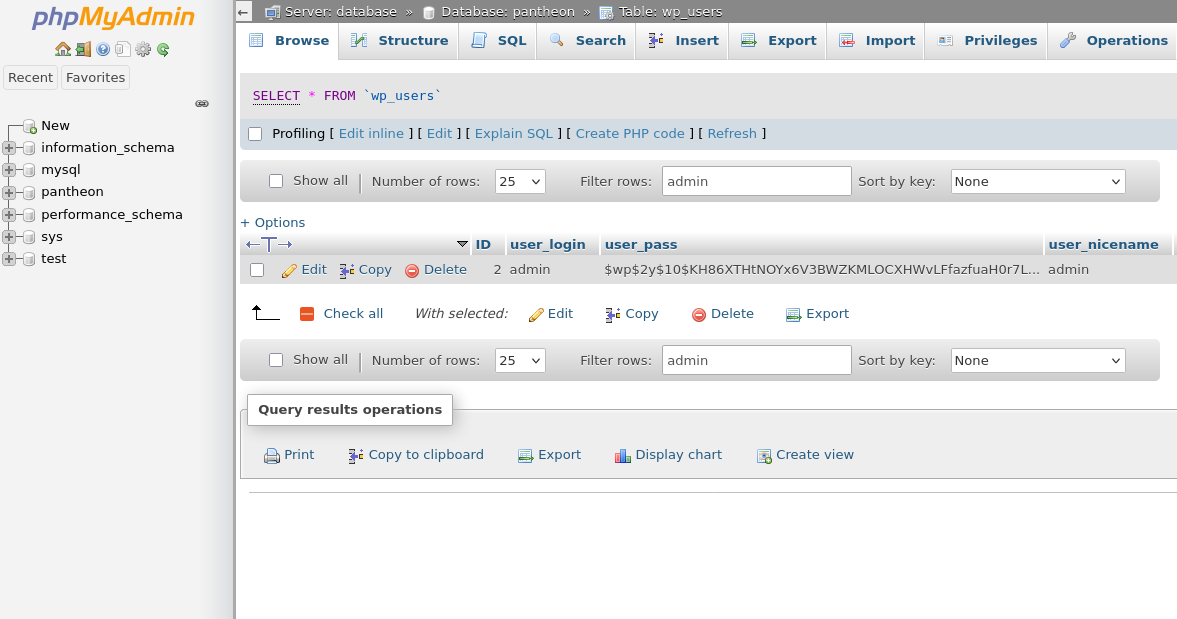The width and height of the screenshot is (1177, 619).
Task: Click the phpMyAdmin logo
Action: point(113,17)
